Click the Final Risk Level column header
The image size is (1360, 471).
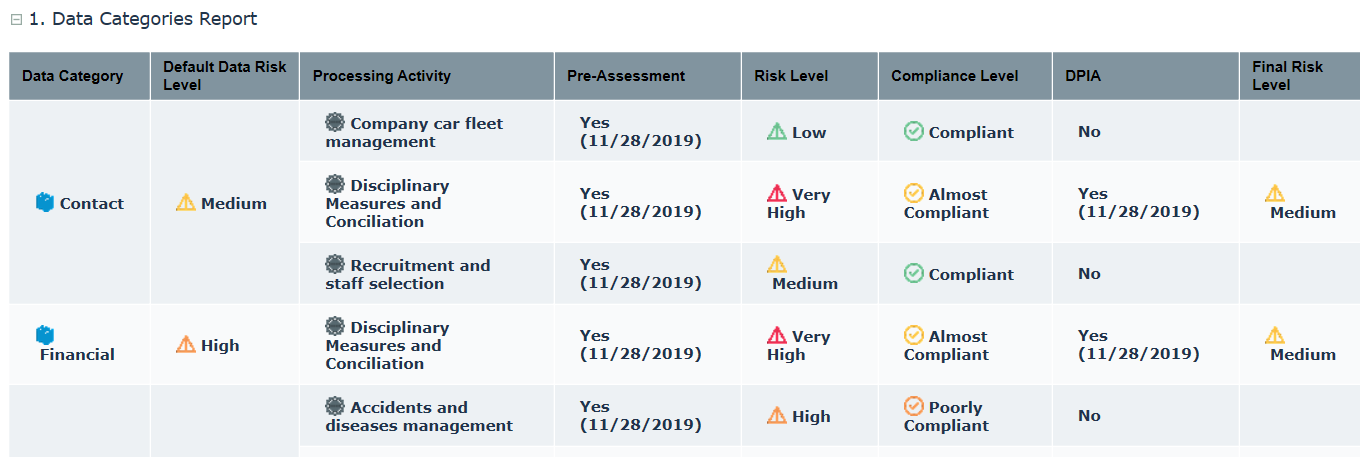[1287, 76]
